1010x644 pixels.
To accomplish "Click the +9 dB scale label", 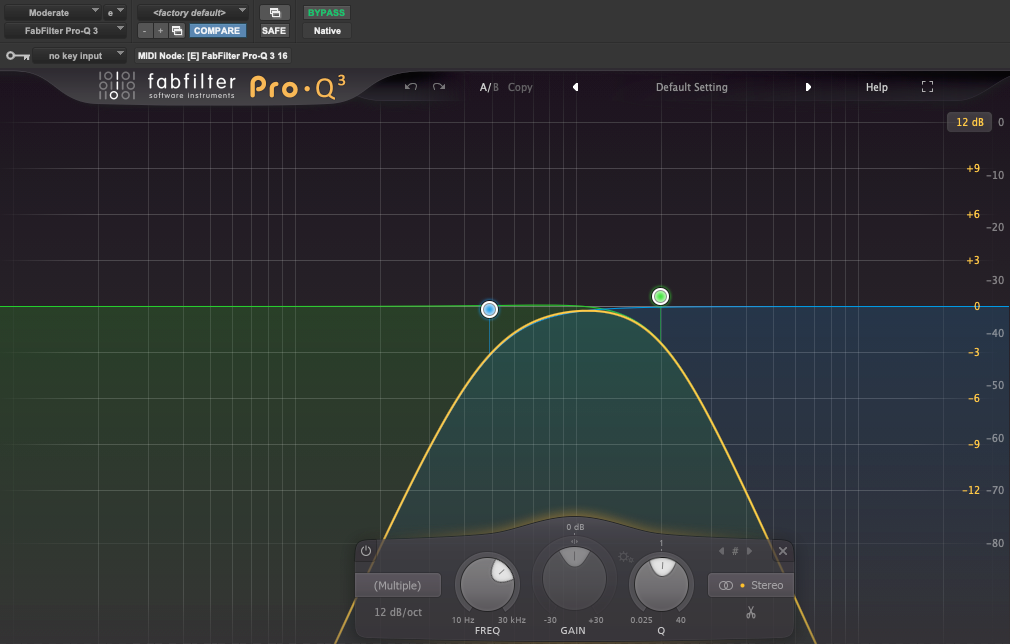I will click(x=973, y=169).
